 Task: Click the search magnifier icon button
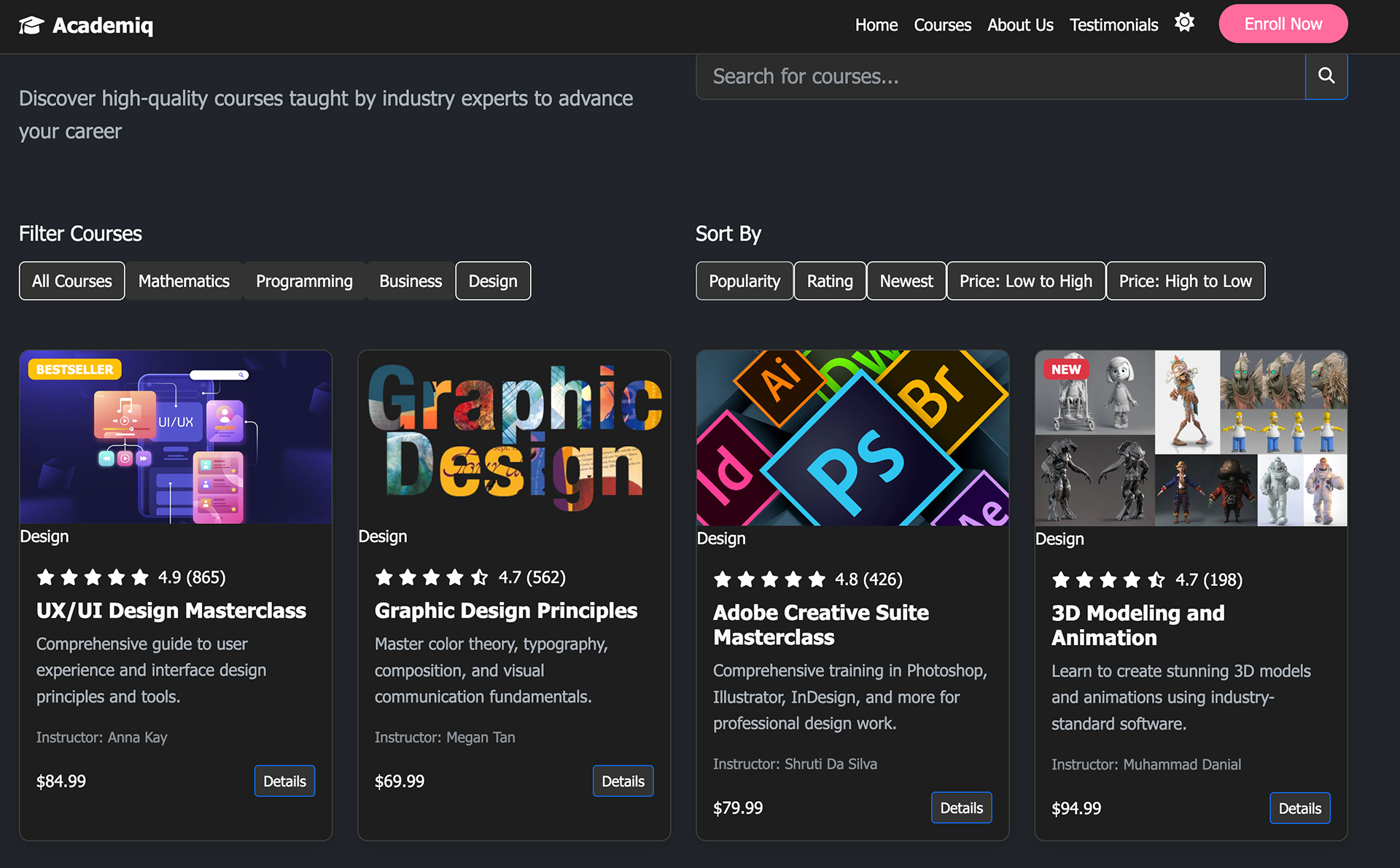tap(1326, 76)
